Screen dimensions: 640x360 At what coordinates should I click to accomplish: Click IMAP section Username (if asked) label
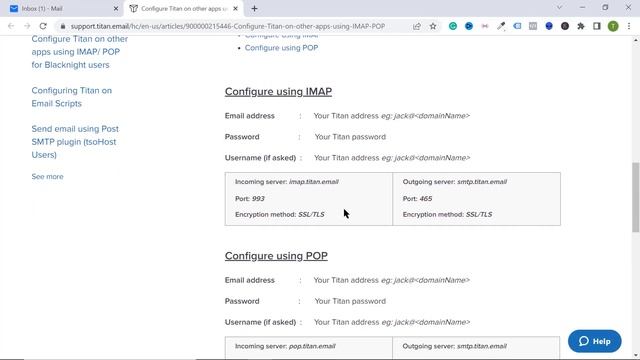(260, 158)
